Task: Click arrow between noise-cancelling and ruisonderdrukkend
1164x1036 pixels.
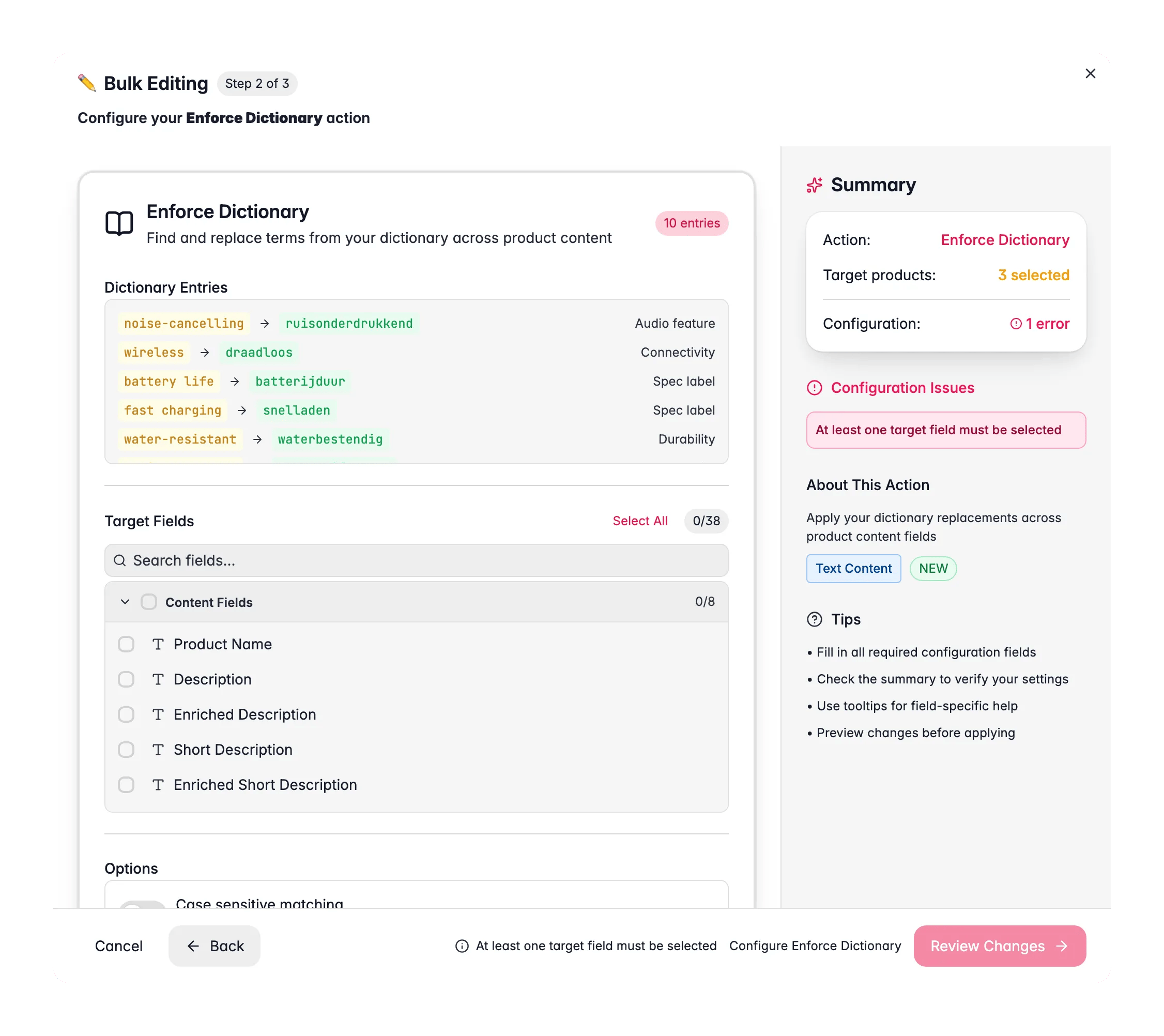Action: [264, 324]
